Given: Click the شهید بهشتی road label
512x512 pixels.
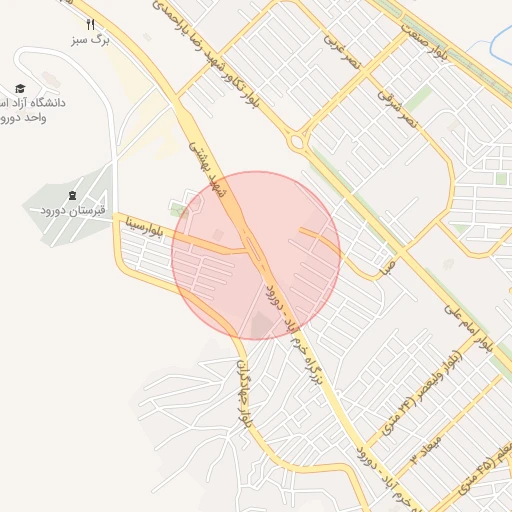Looking at the screenshot, I should pyautogui.click(x=208, y=169).
